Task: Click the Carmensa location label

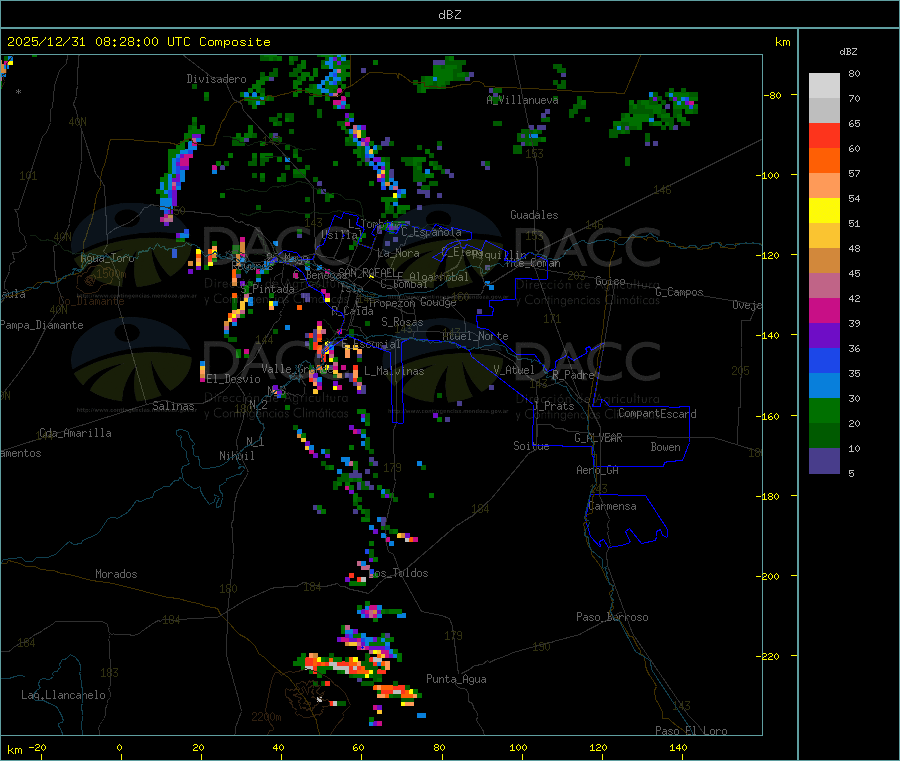Action: pyautogui.click(x=612, y=506)
